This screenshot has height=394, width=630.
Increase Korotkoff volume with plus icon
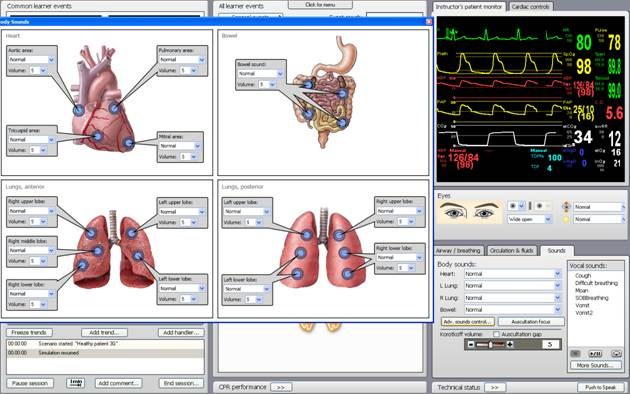click(510, 344)
